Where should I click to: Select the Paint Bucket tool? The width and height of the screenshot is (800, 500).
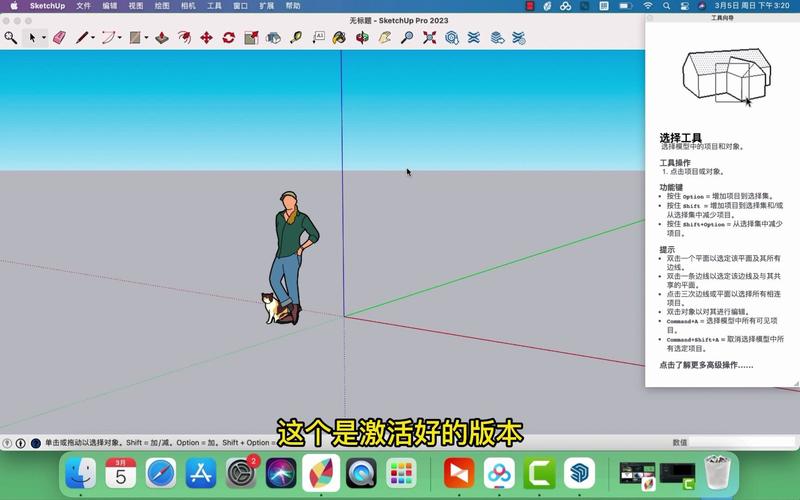pos(339,38)
